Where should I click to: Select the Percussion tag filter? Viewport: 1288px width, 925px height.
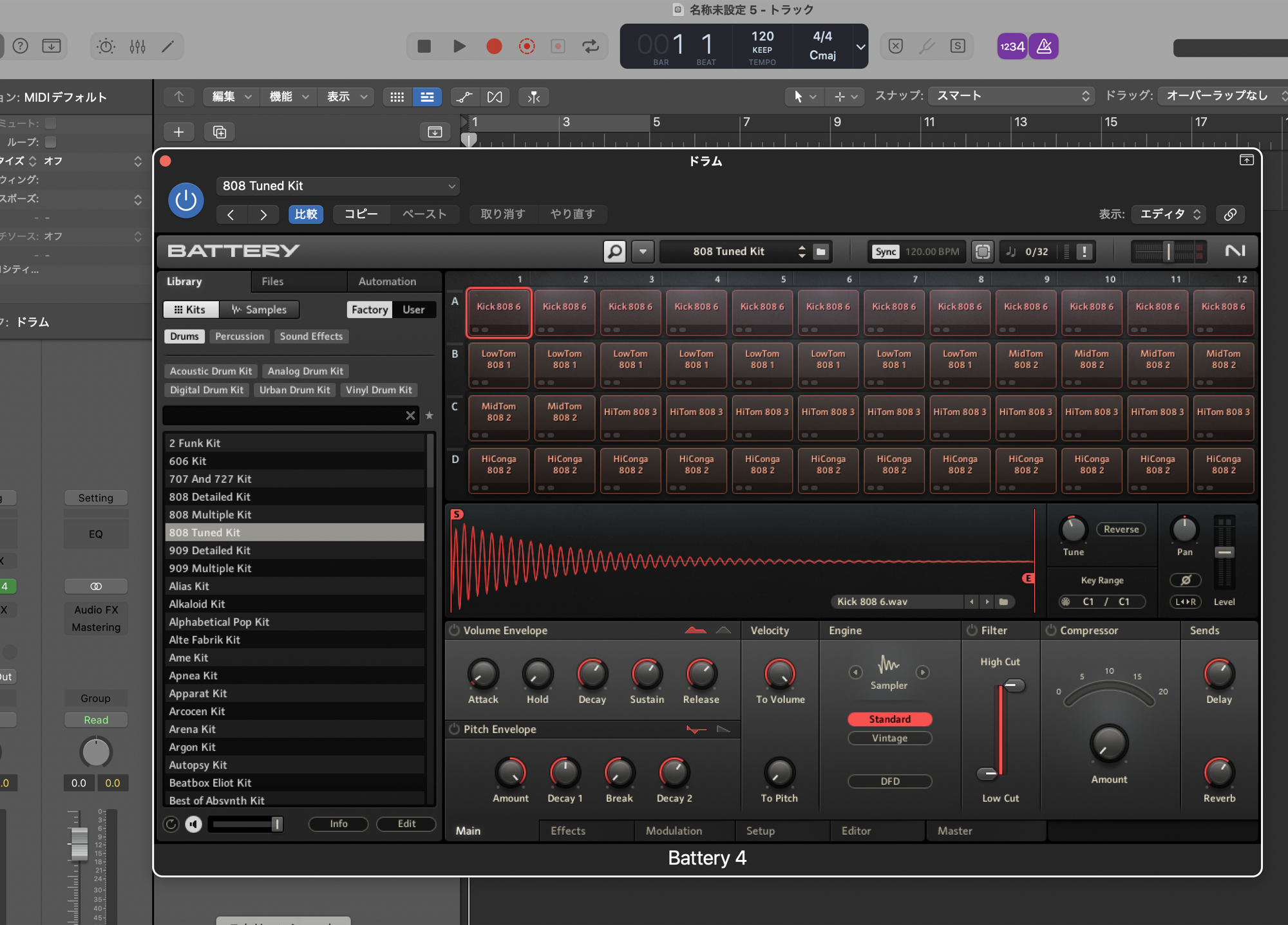click(240, 336)
